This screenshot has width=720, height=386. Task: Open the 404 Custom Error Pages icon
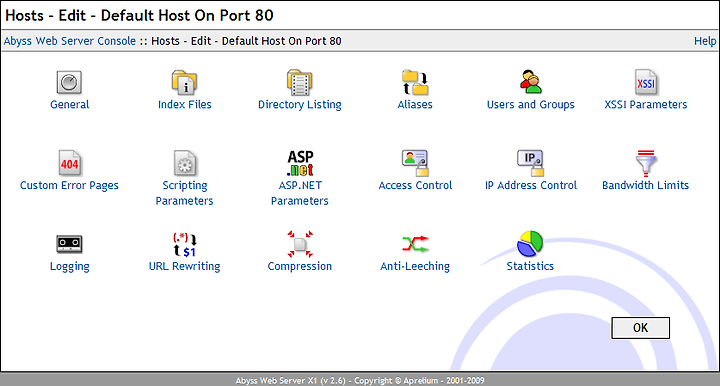point(69,163)
